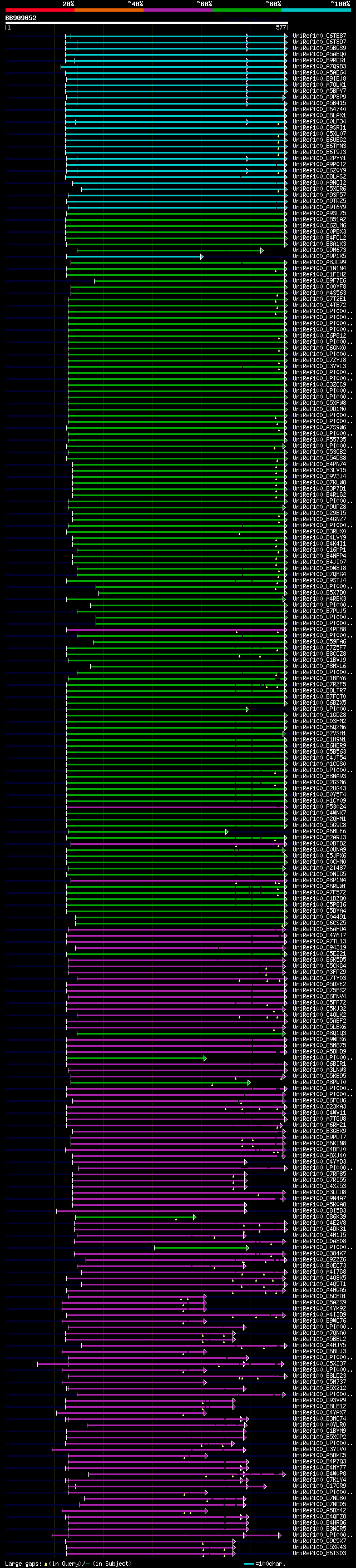
Task: Select label UniRef100_A8PWT0
Action: 319,1082
